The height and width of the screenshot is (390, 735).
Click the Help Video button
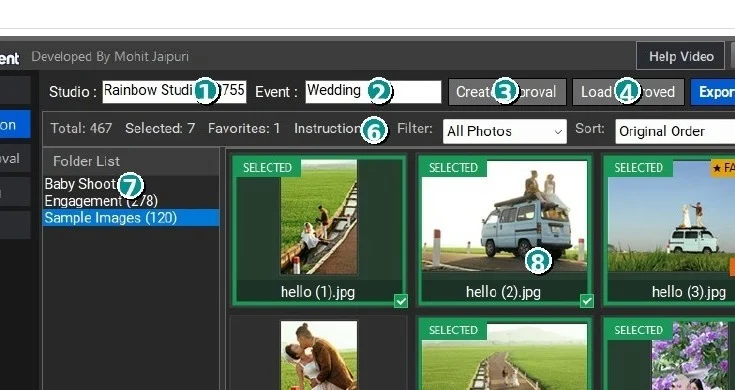point(681,56)
